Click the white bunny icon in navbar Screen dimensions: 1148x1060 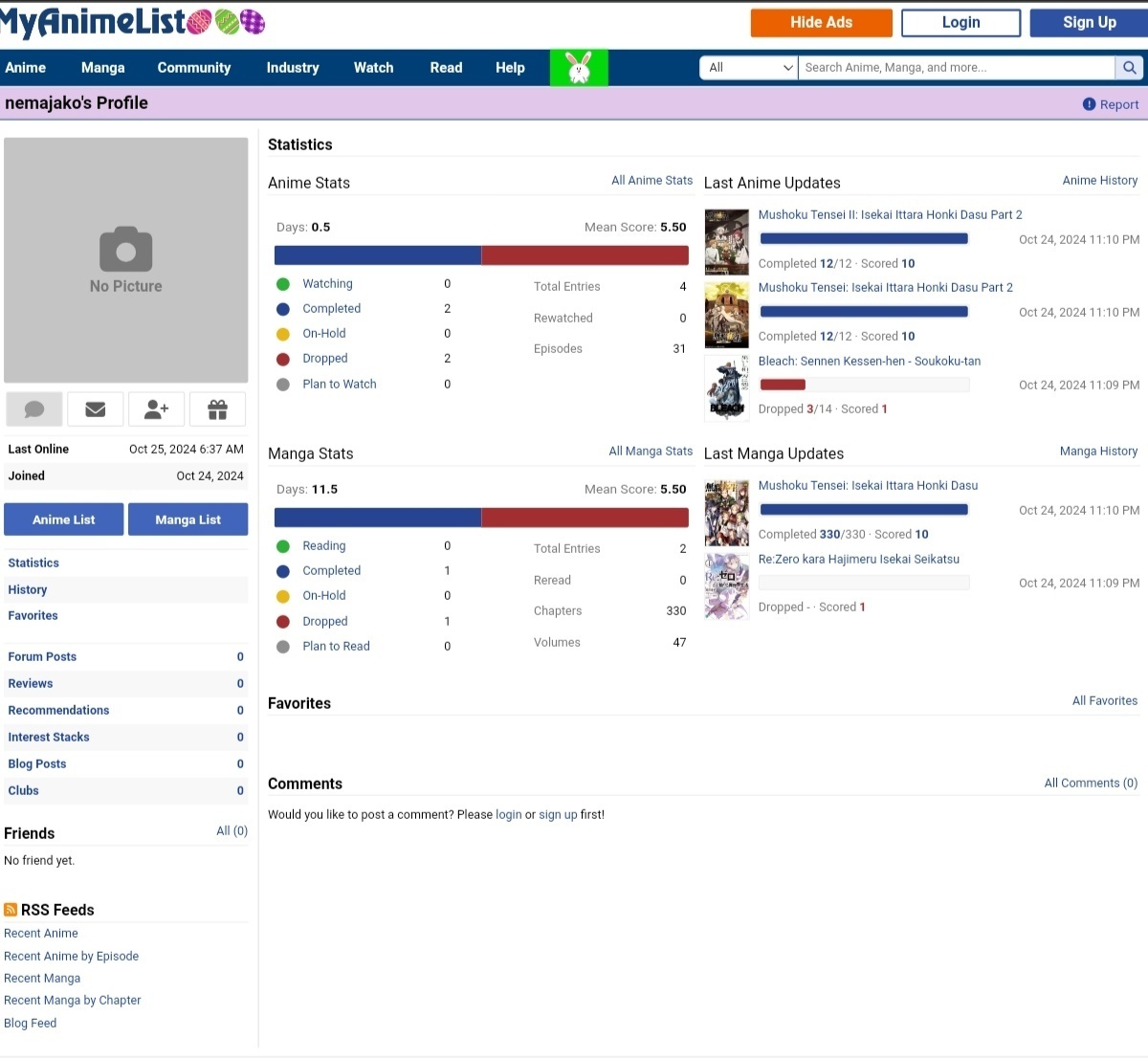click(x=579, y=68)
